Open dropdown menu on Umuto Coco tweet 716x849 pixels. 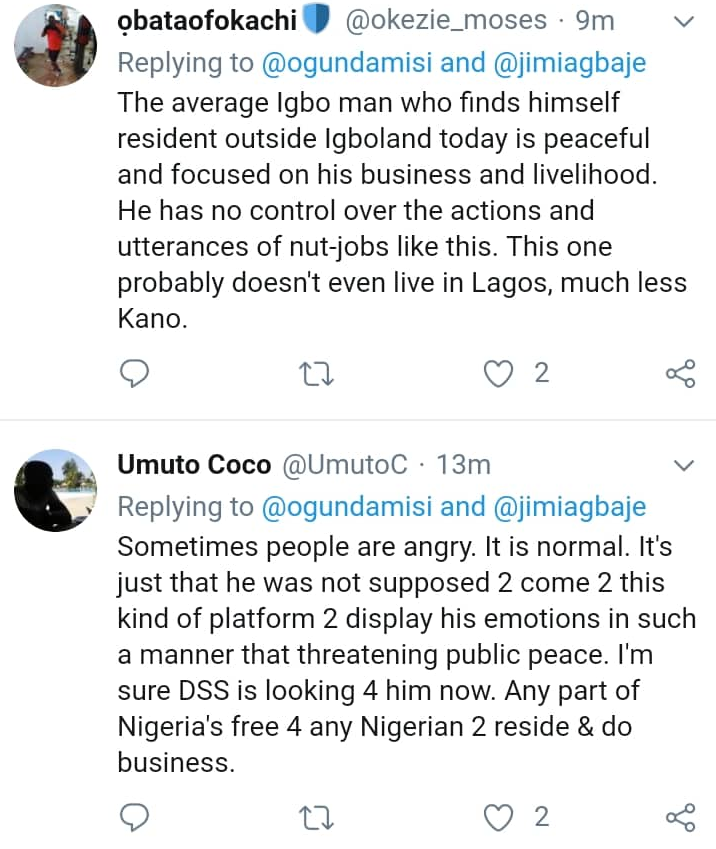click(x=684, y=465)
